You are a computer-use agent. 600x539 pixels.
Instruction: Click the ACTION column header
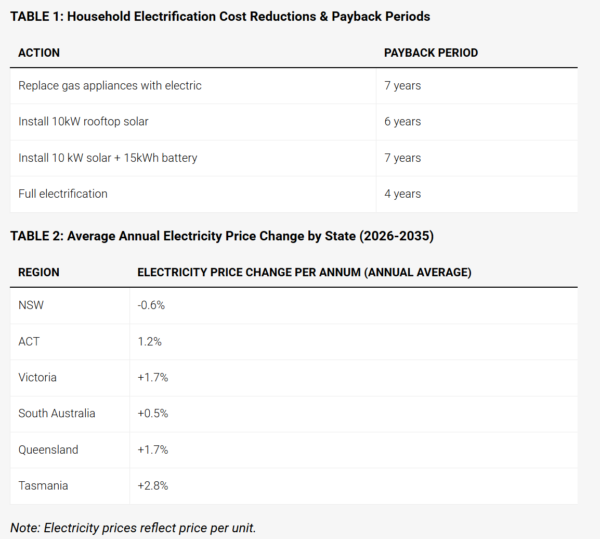pyautogui.click(x=41, y=51)
